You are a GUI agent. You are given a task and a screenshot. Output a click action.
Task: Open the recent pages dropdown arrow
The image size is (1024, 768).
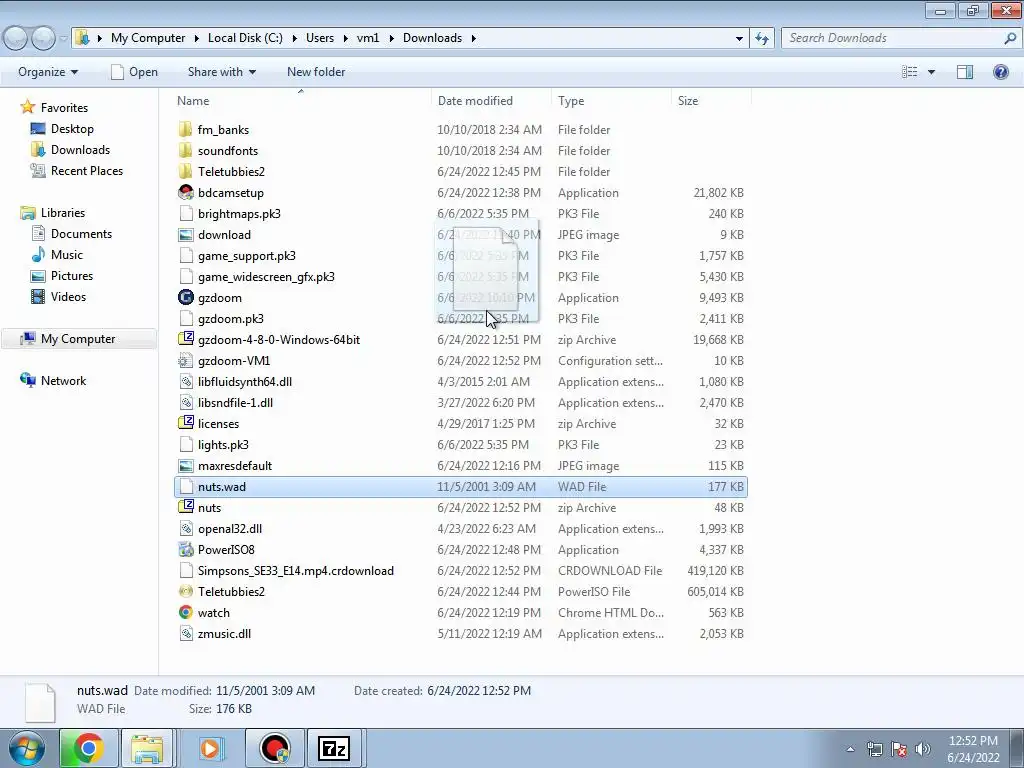[x=63, y=39]
